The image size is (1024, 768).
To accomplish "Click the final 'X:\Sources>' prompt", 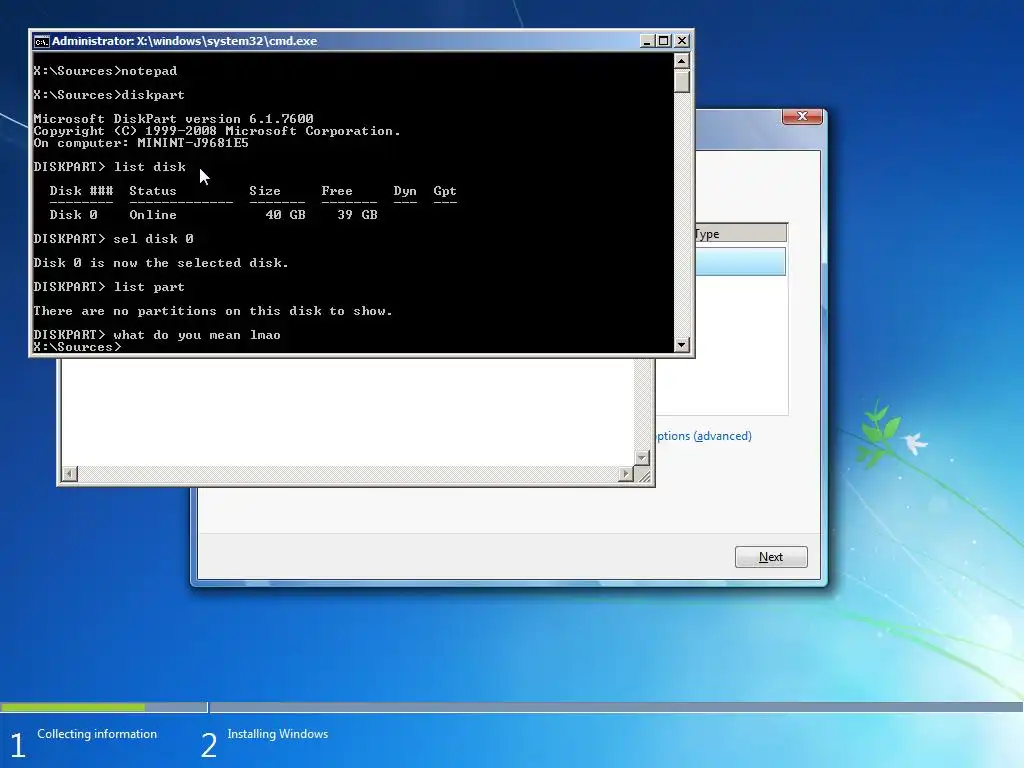I will tap(77, 347).
